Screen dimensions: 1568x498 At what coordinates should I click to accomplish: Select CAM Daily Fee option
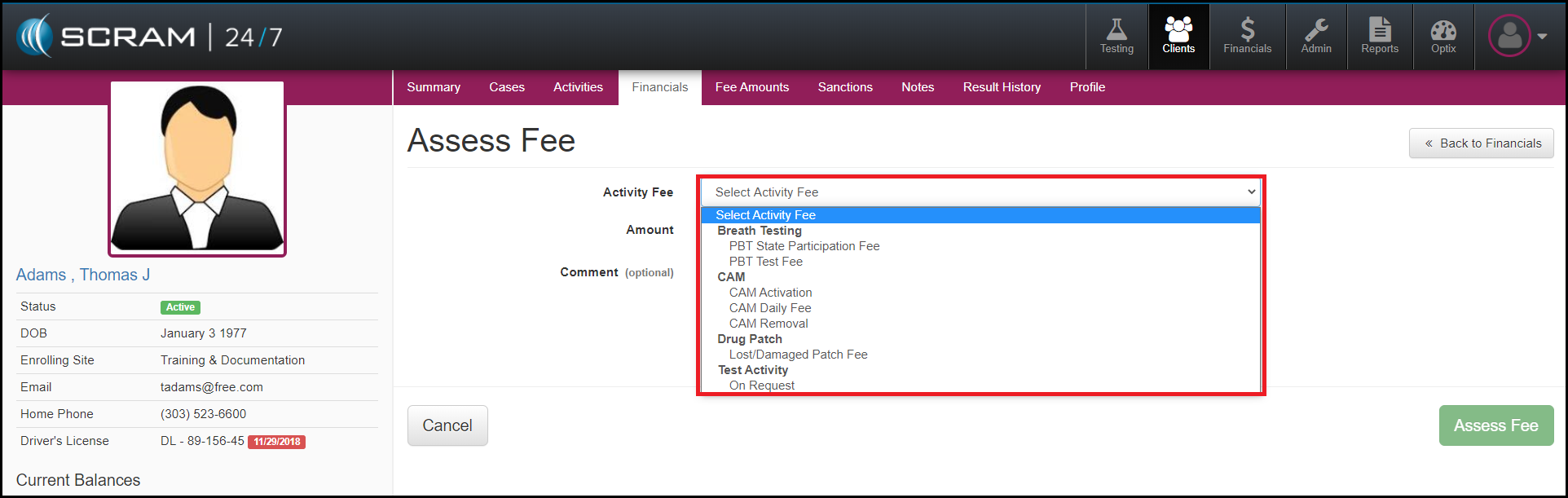769,308
